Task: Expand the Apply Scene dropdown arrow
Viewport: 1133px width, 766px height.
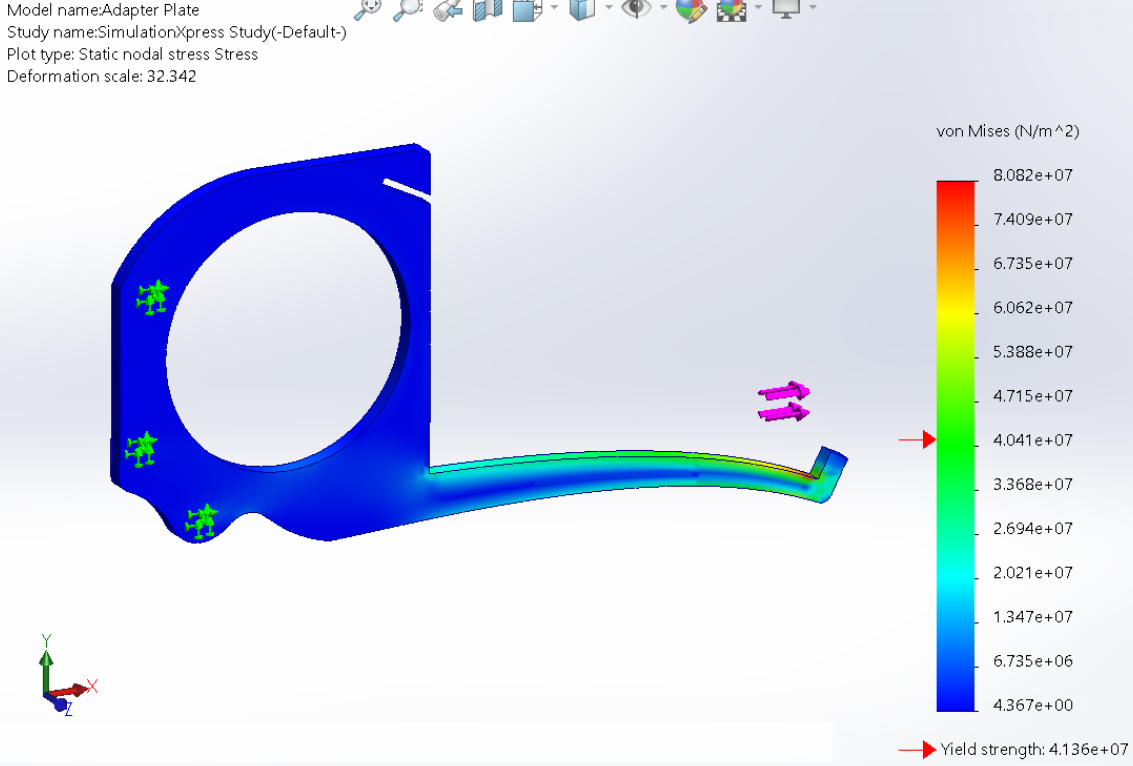Action: pos(758,8)
